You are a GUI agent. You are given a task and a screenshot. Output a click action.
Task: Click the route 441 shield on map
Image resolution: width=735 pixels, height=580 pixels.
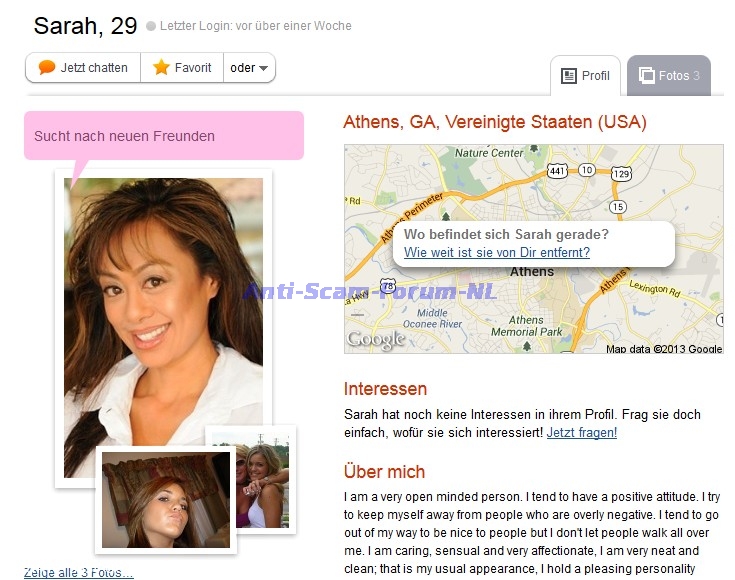click(557, 171)
